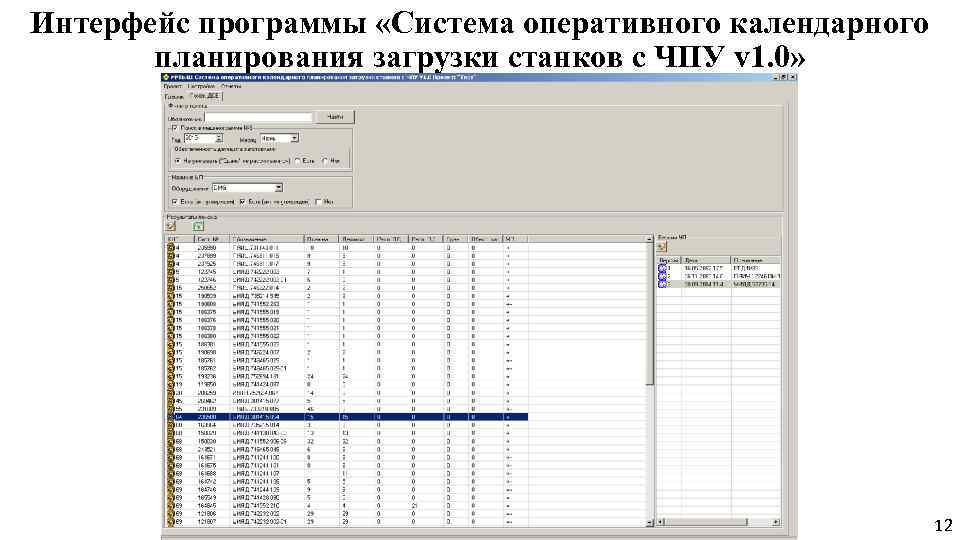Click the results table vertical scrollbar

(x=650, y=380)
